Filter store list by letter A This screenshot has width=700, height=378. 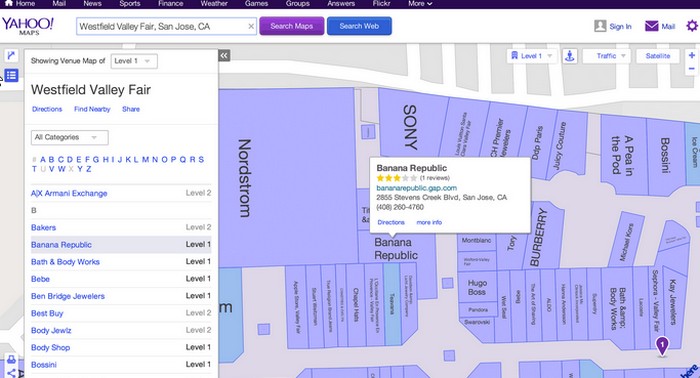(42, 159)
